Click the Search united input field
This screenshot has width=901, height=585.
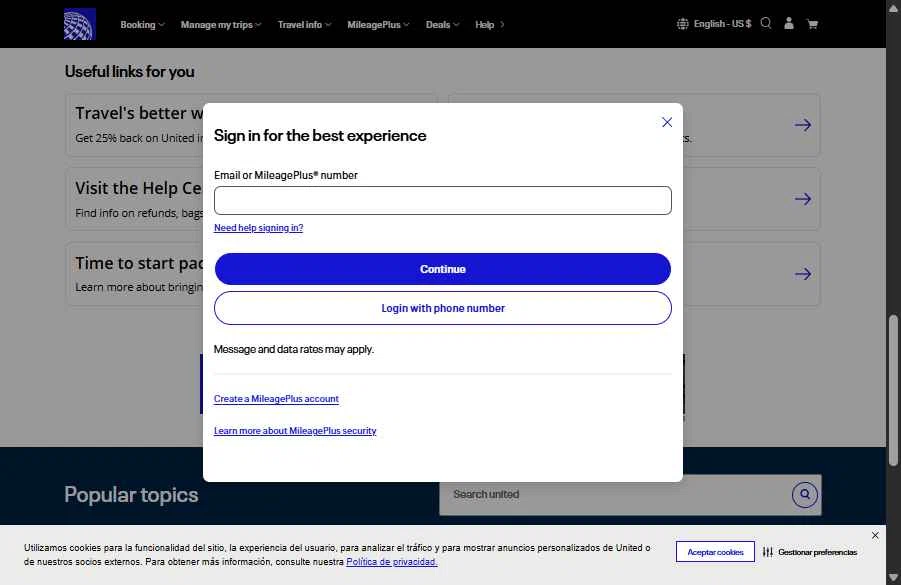coord(615,495)
